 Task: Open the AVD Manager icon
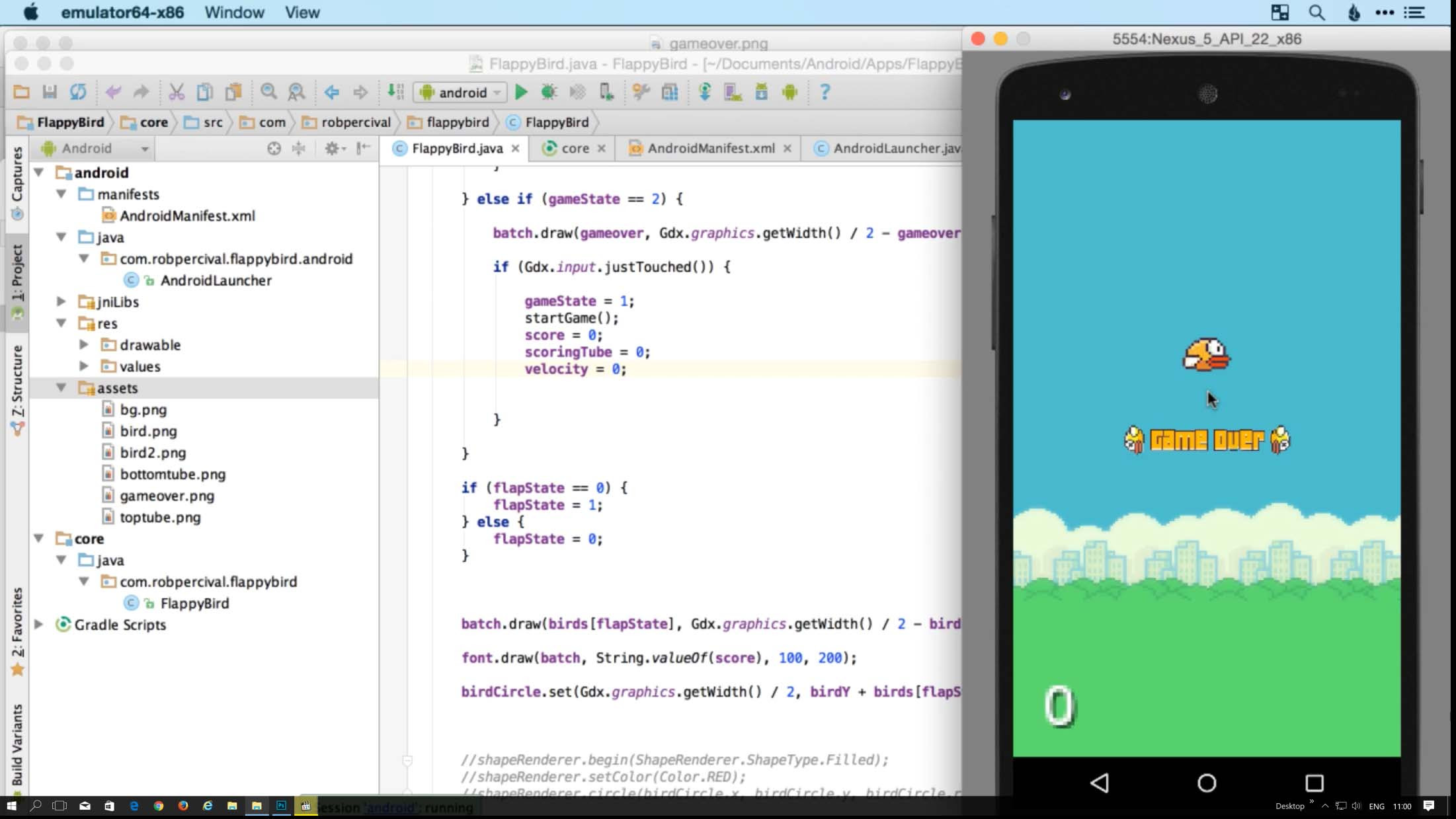[733, 92]
